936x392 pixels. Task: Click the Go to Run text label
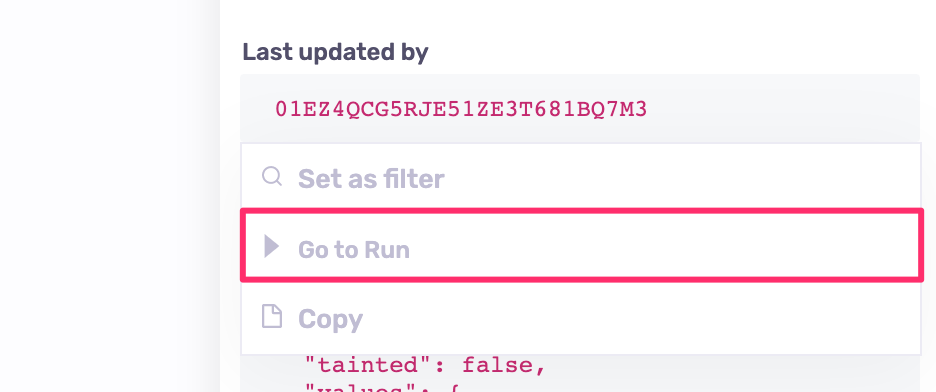coord(354,249)
